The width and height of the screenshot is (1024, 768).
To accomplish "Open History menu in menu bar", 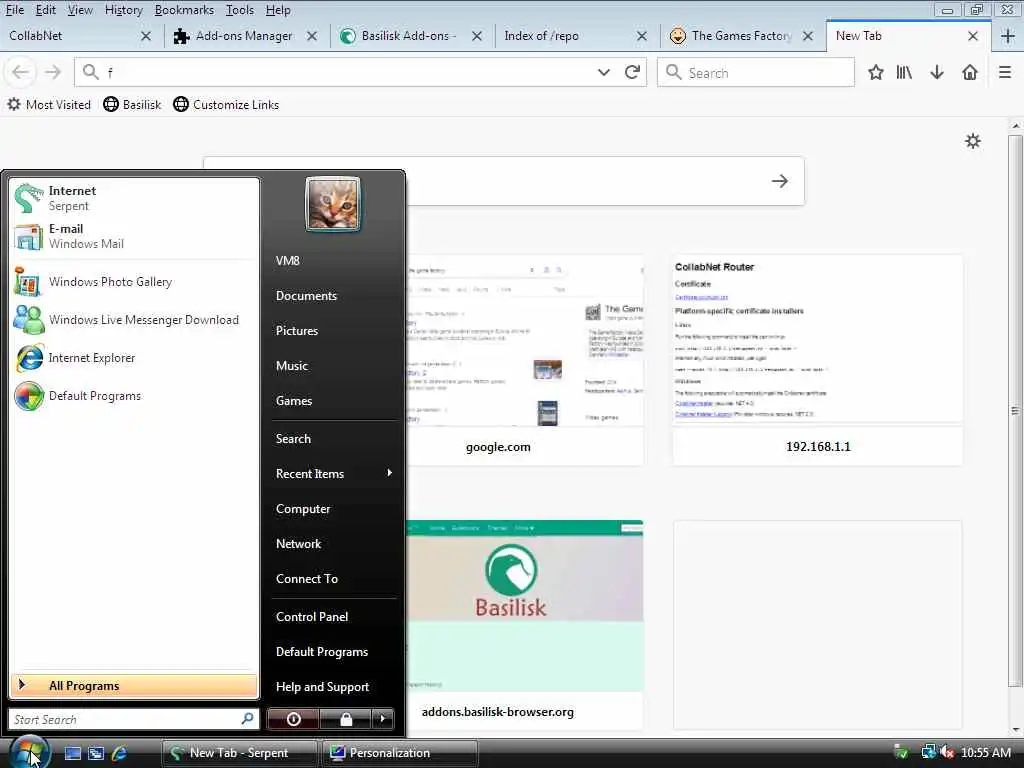I will point(123,10).
